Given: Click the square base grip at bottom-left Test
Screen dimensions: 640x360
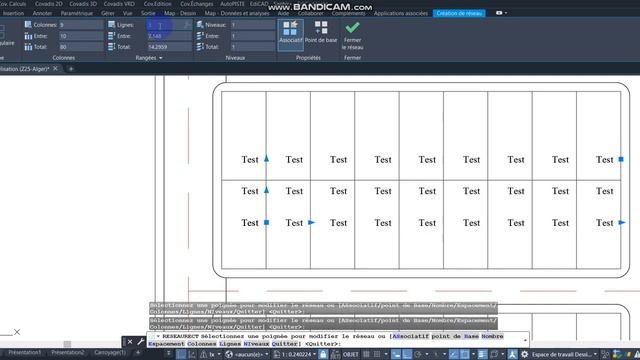Looking at the screenshot, I should pos(266,222).
